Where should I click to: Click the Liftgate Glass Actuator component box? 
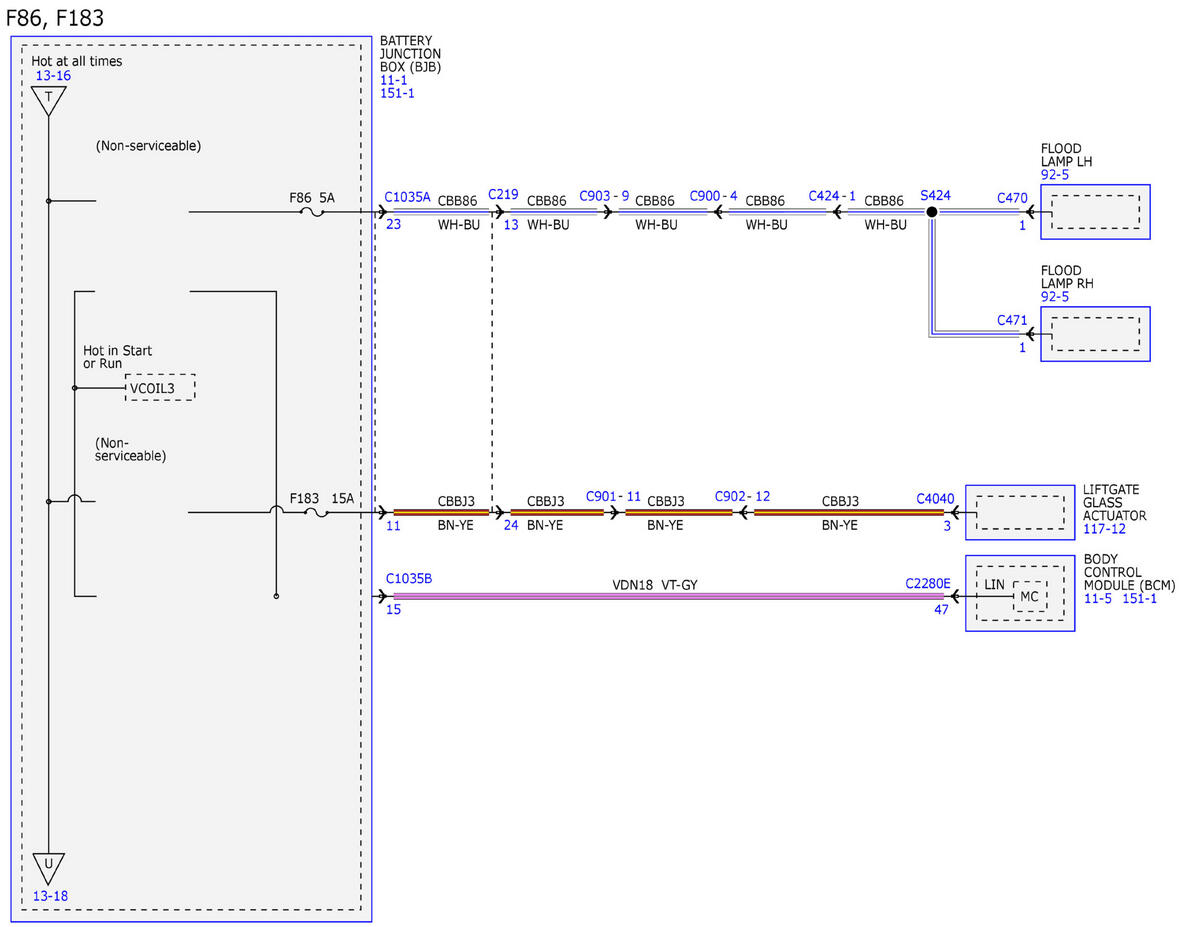click(x=1020, y=512)
